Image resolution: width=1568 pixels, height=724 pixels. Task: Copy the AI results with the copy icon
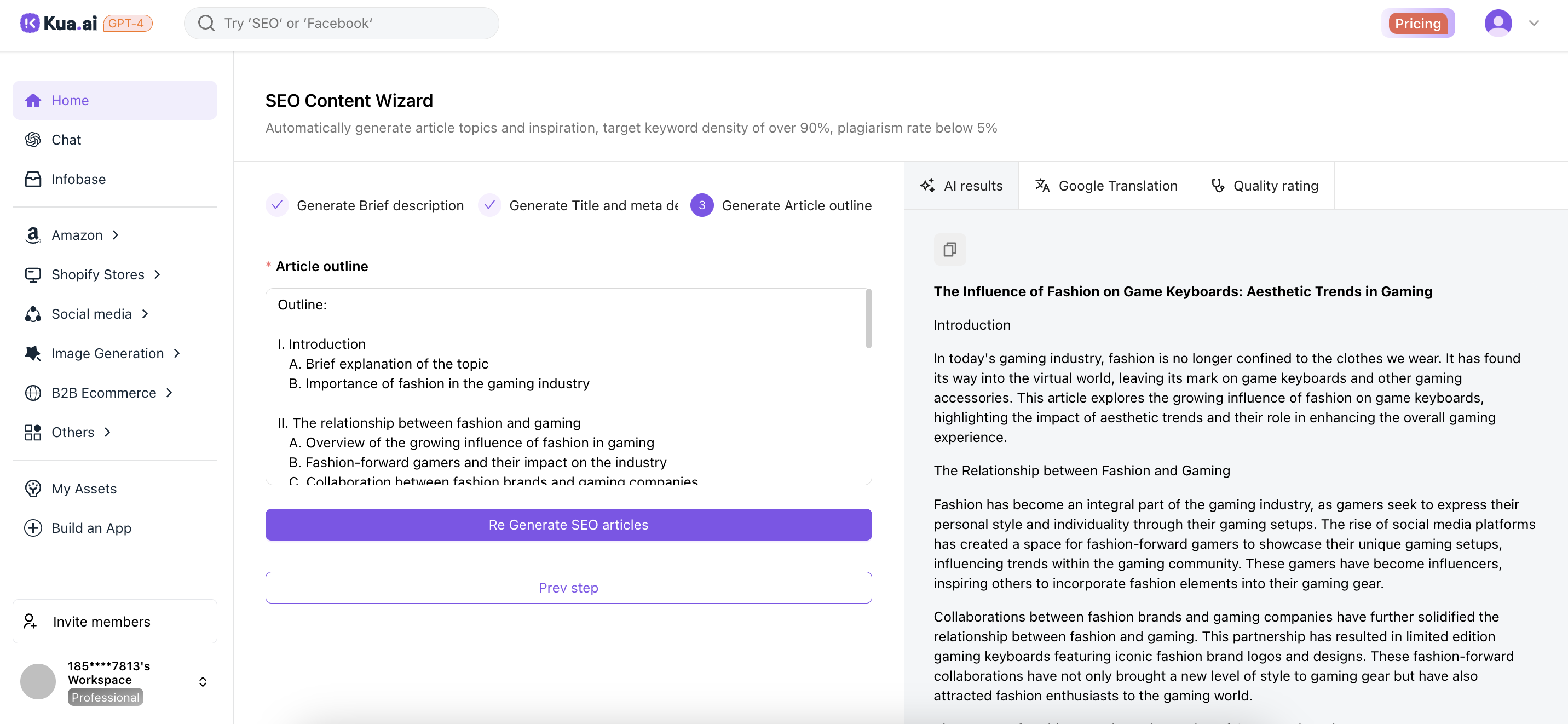click(949, 249)
